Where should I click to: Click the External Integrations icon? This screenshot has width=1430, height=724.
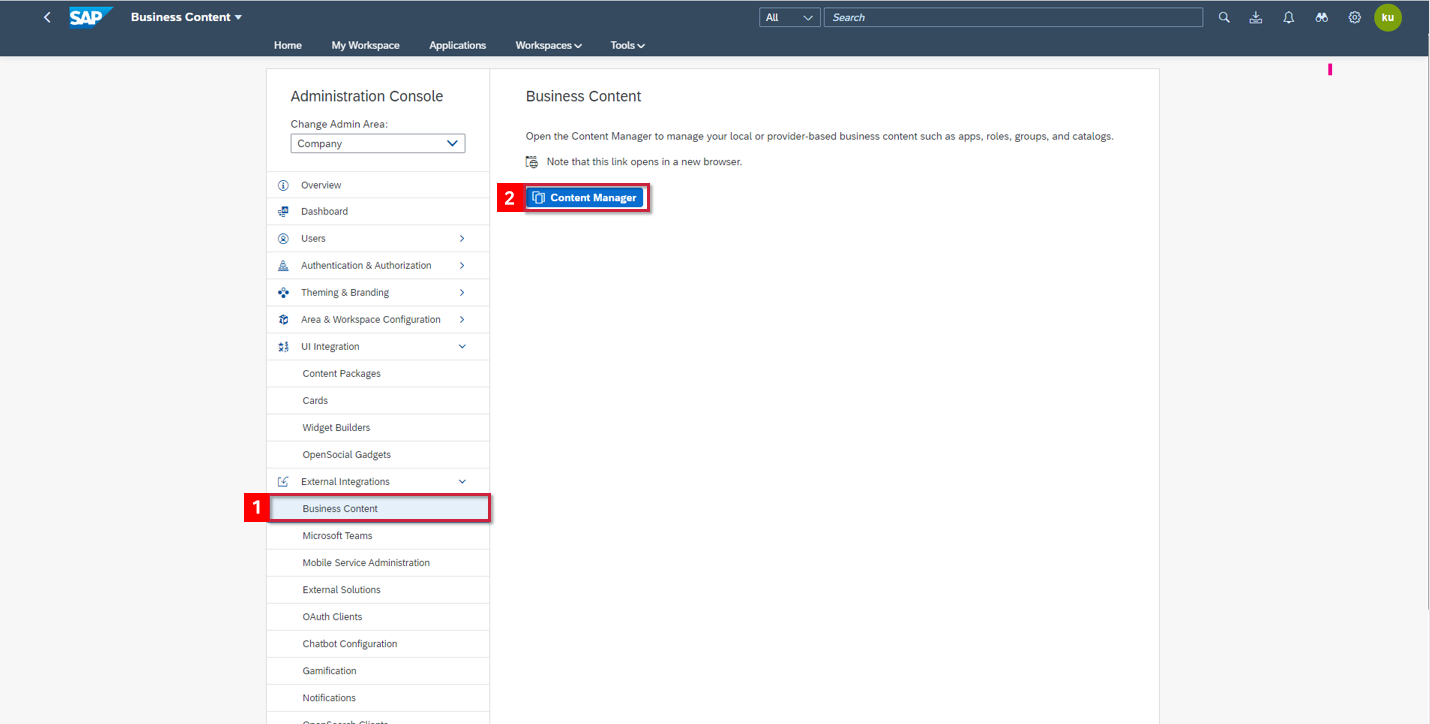point(283,482)
